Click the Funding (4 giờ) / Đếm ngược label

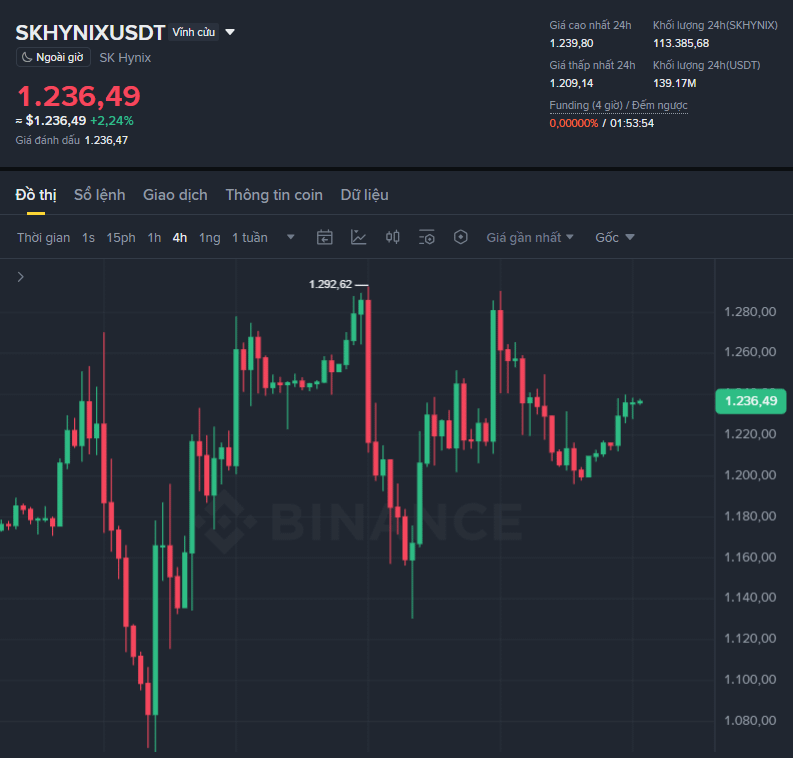pos(619,105)
